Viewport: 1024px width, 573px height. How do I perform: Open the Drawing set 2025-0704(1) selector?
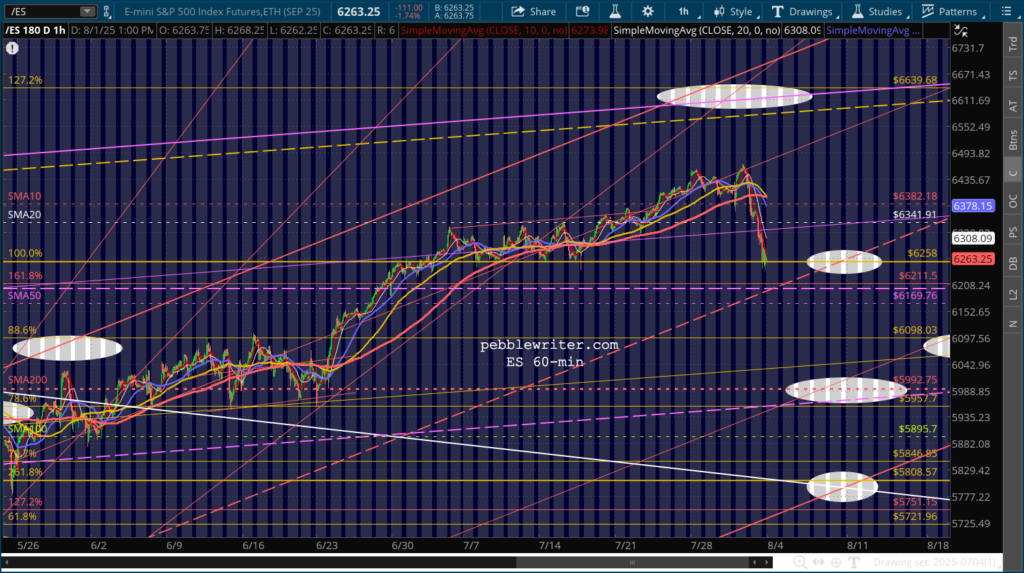point(936,562)
